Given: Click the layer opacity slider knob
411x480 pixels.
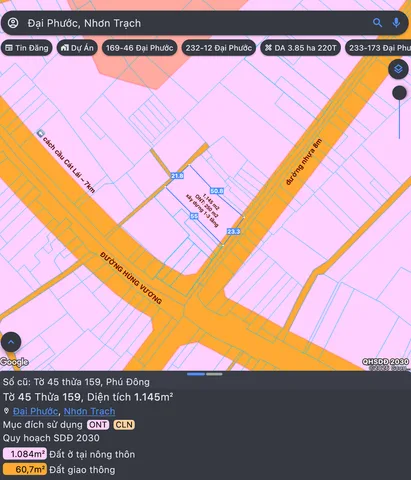Looking at the screenshot, I should coord(399,93).
